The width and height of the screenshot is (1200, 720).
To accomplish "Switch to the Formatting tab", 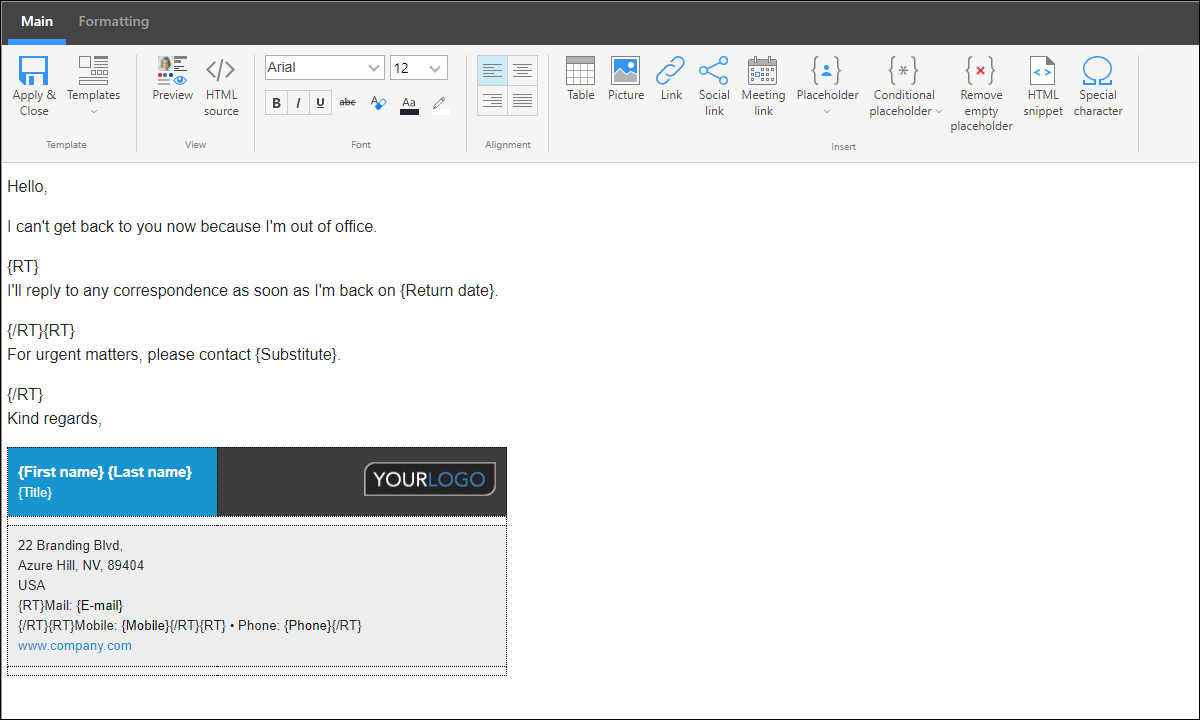I will [114, 22].
